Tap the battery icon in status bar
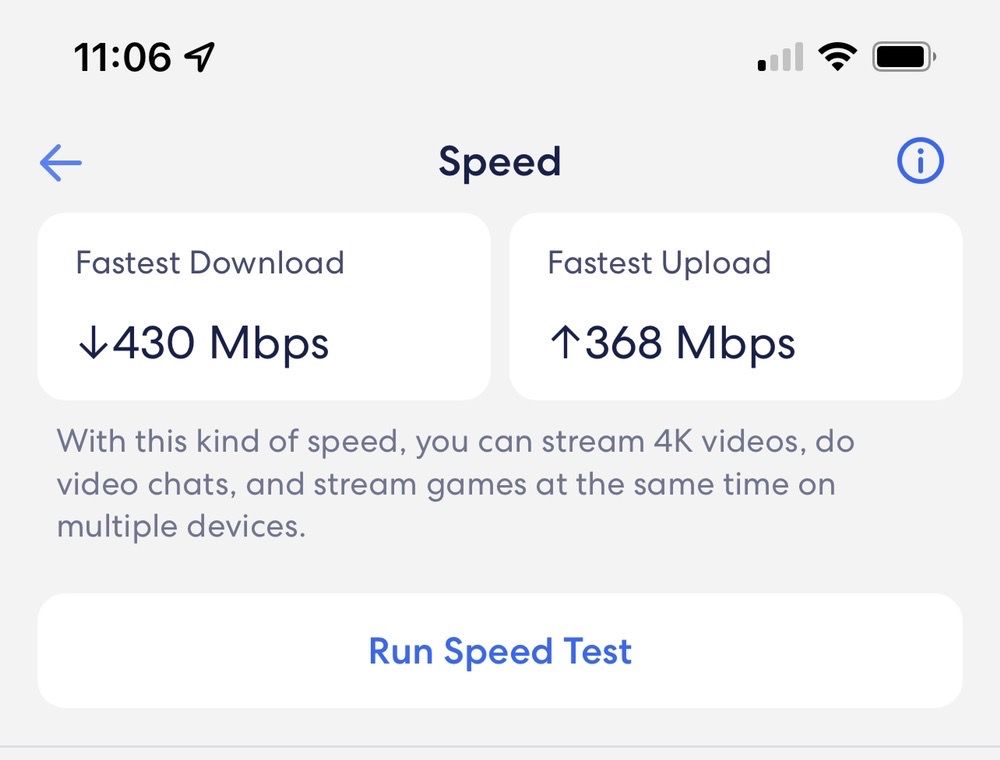 (904, 57)
